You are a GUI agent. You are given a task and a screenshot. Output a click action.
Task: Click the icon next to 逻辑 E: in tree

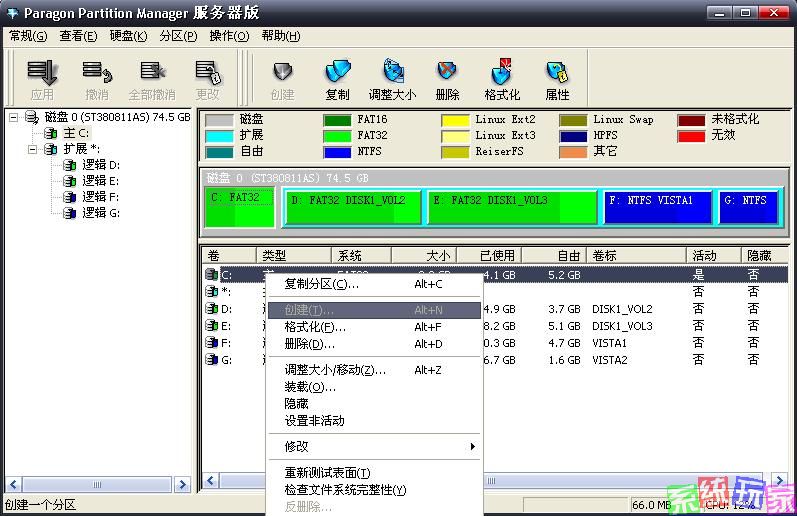70,180
